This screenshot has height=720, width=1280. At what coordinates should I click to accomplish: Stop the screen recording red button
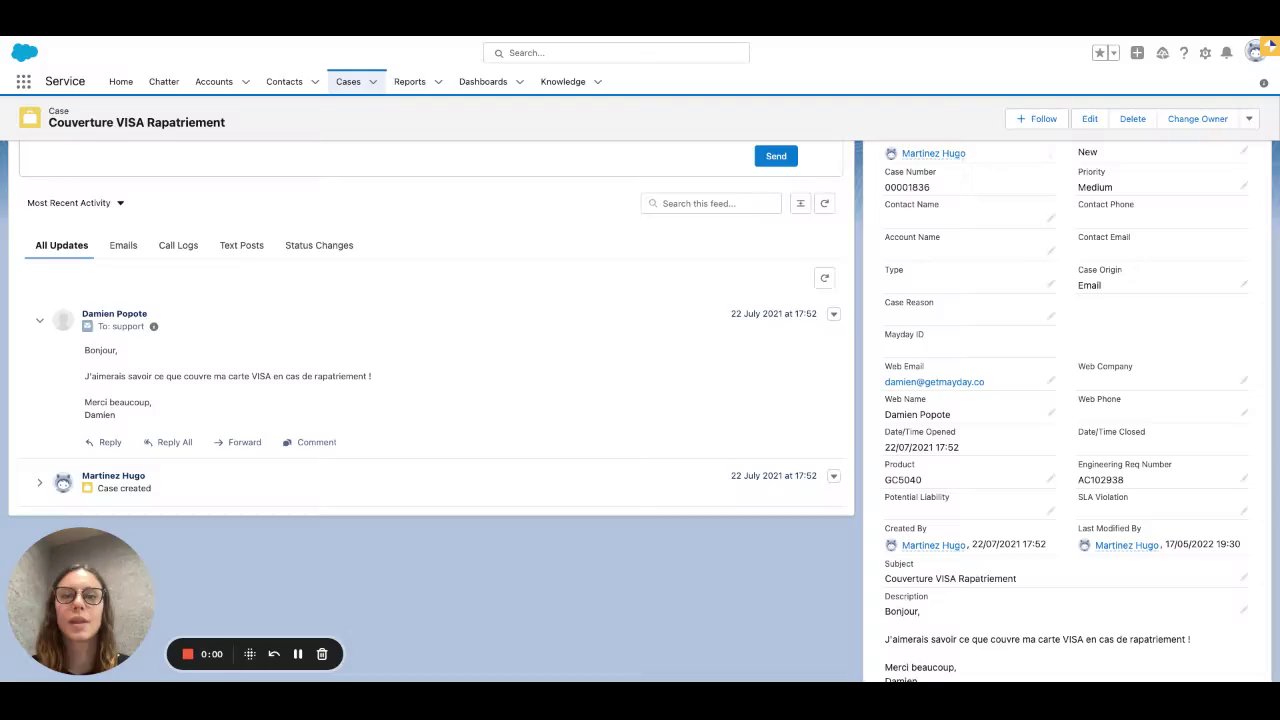[x=187, y=654]
